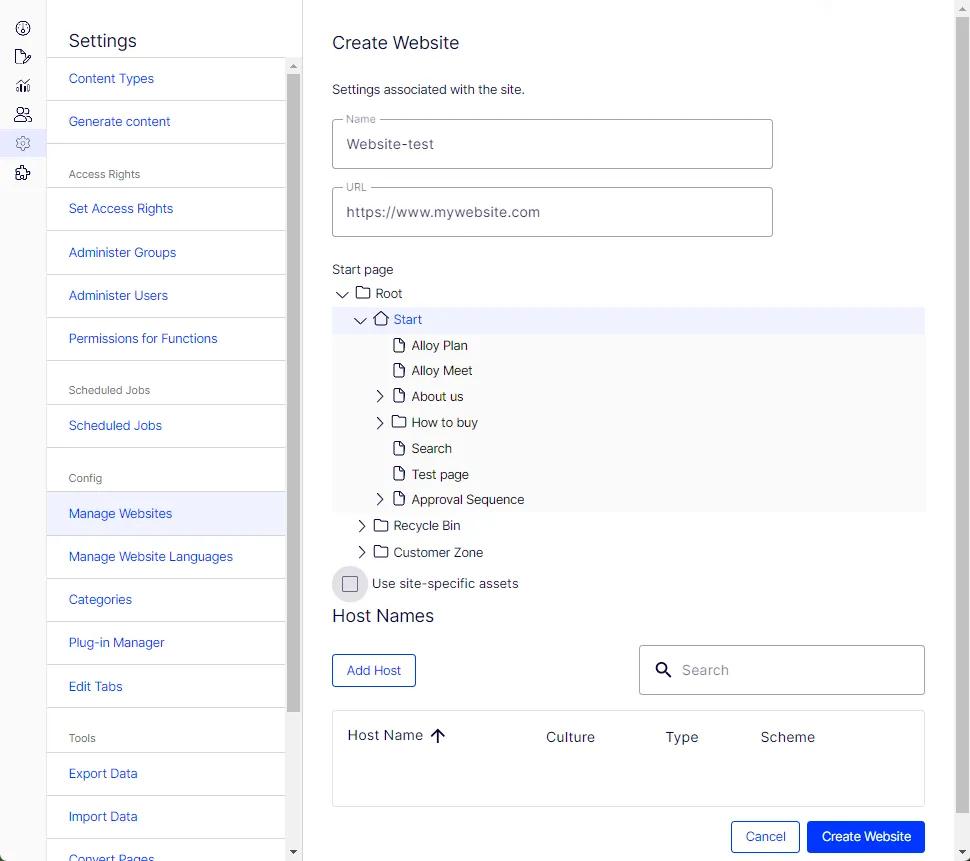Screen dimensions: 970x861
Task: Click the Add Host button
Action: point(374,670)
